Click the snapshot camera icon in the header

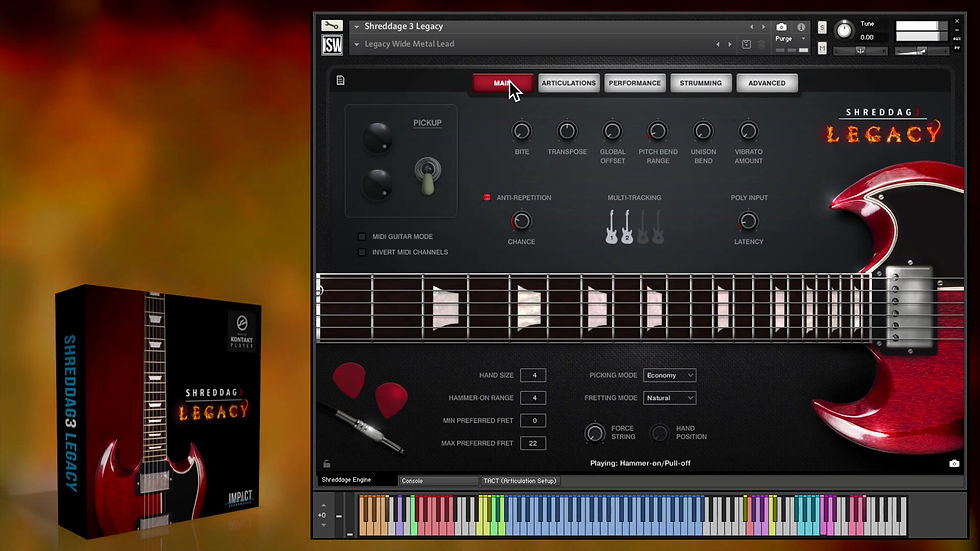(x=781, y=27)
